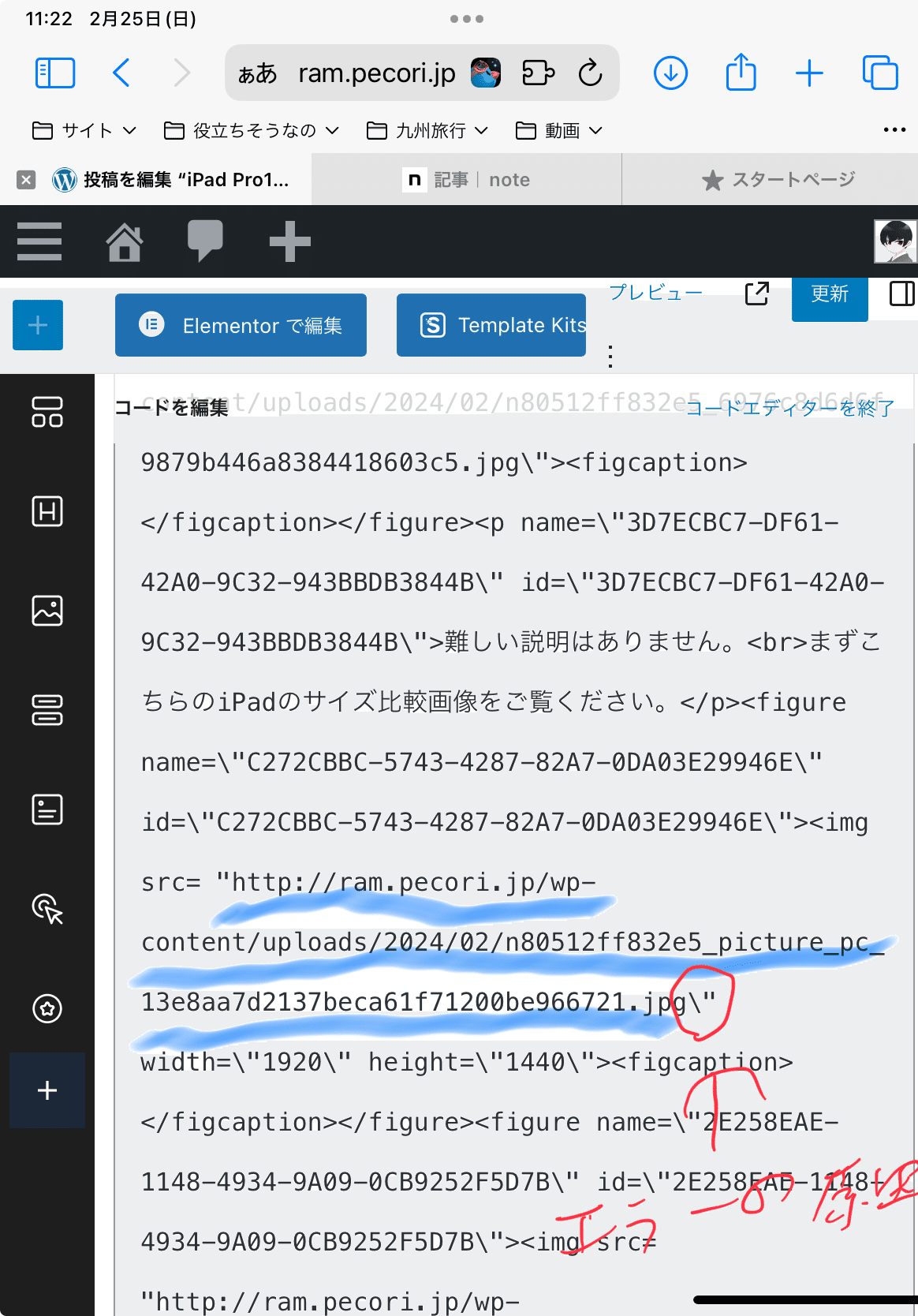Open preview in new tab icon
Viewport: 918px width, 1316px height.
[757, 293]
